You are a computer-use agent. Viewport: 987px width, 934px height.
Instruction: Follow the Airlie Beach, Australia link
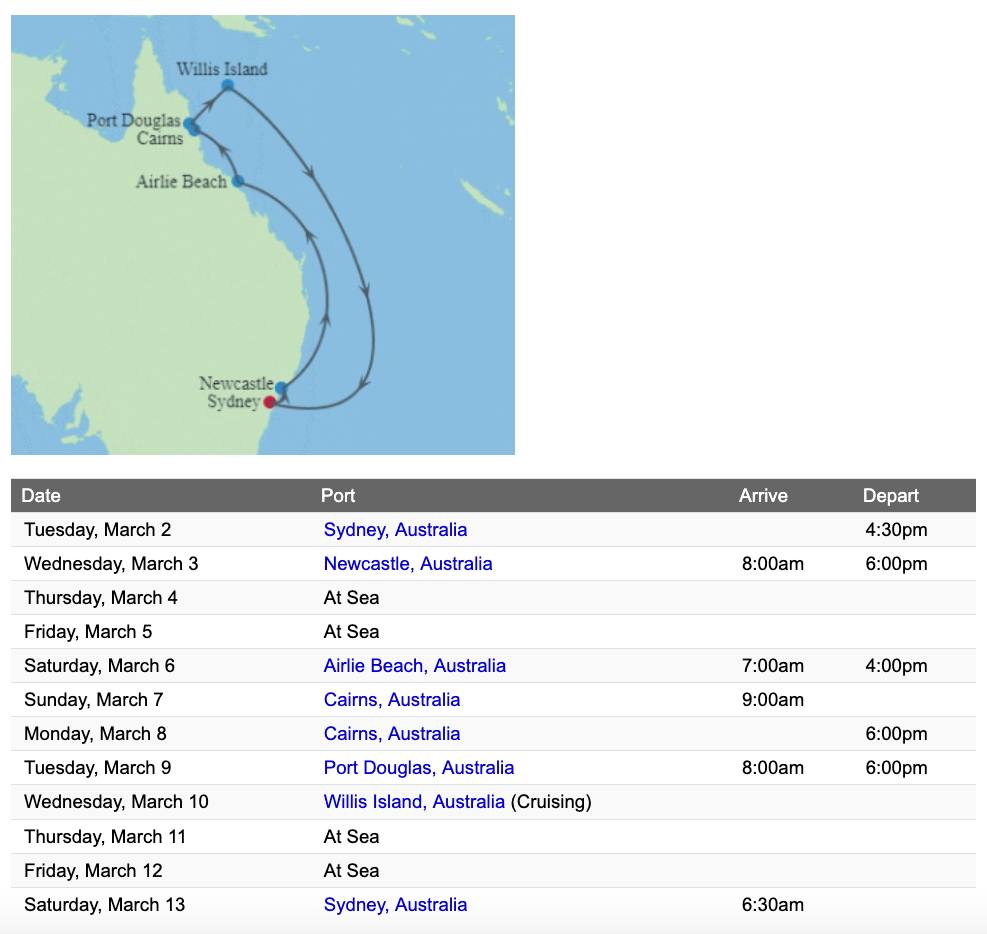[x=414, y=666]
